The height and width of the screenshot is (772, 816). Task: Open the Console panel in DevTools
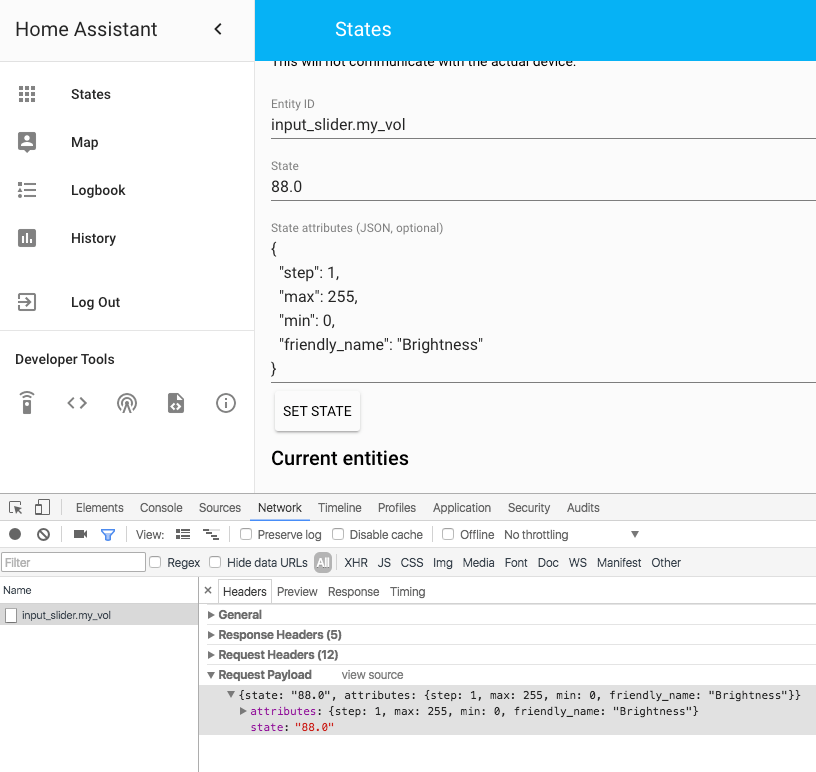point(160,507)
